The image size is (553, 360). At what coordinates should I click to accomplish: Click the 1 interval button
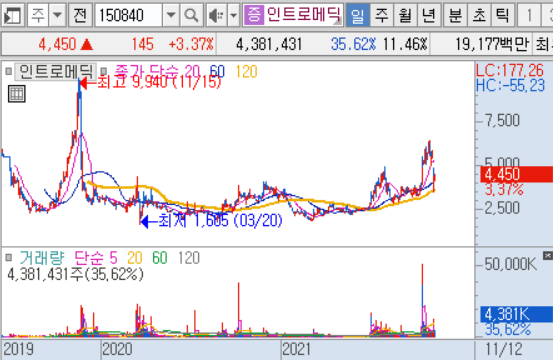529,15
